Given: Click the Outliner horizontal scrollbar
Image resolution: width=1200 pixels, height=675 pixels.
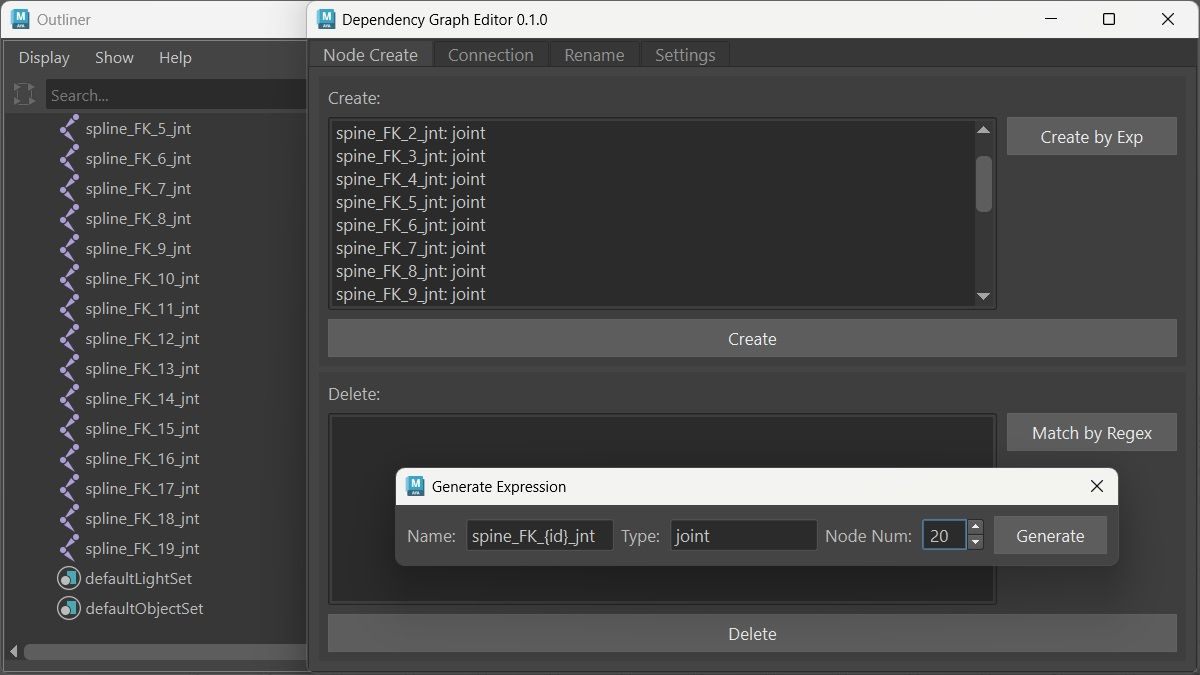Looking at the screenshot, I should pyautogui.click(x=166, y=651).
